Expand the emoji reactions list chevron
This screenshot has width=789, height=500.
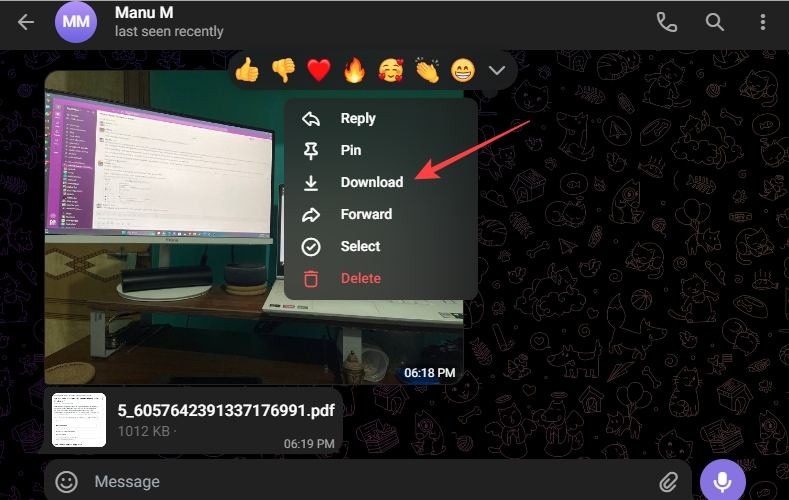click(497, 71)
